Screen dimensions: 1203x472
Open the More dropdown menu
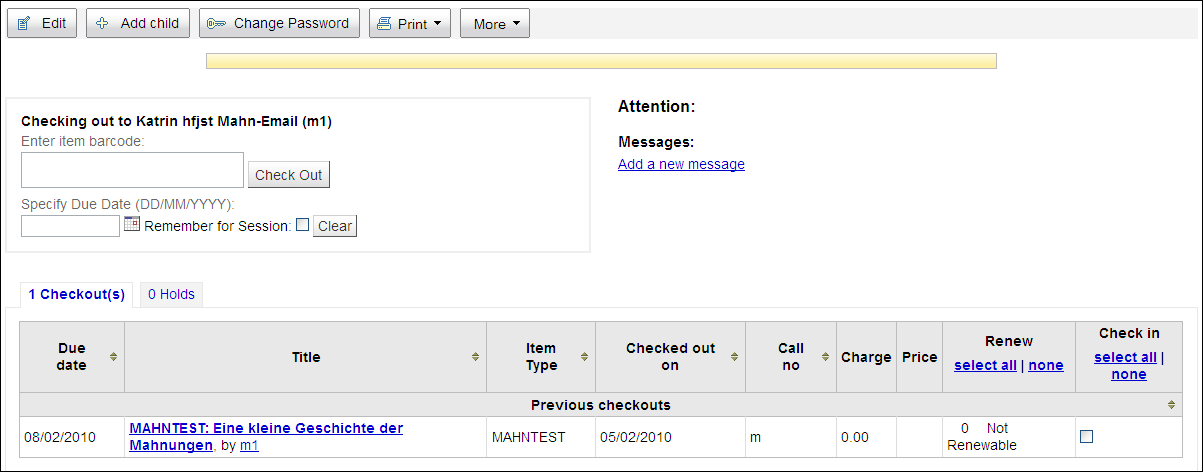(x=494, y=24)
